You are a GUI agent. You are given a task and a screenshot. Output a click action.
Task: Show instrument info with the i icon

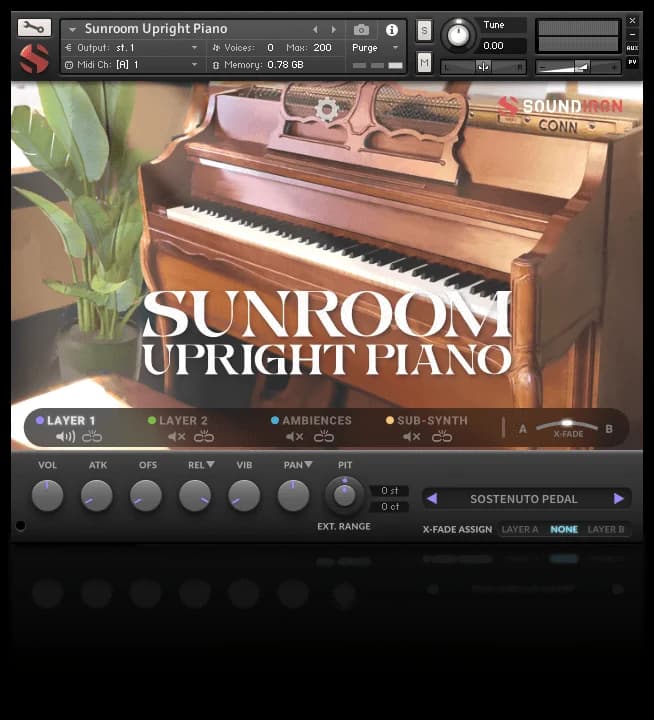pos(391,30)
